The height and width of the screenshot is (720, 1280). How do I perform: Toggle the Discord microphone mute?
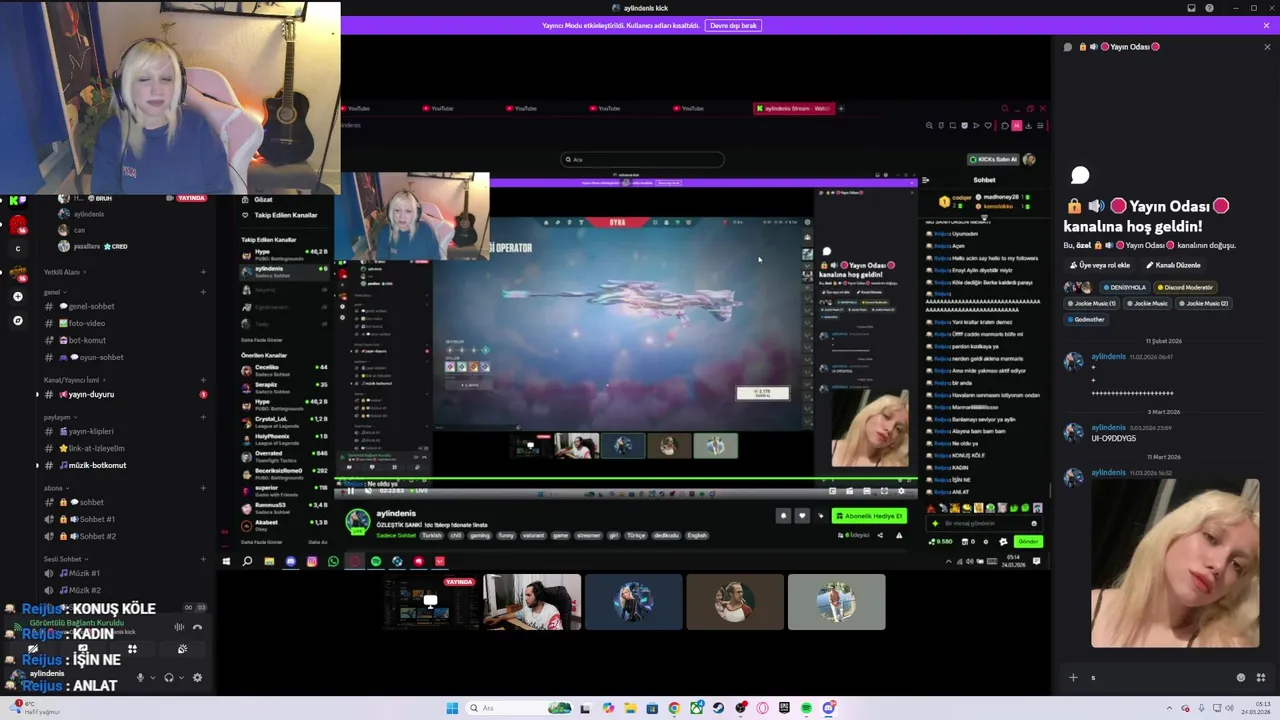click(140, 677)
